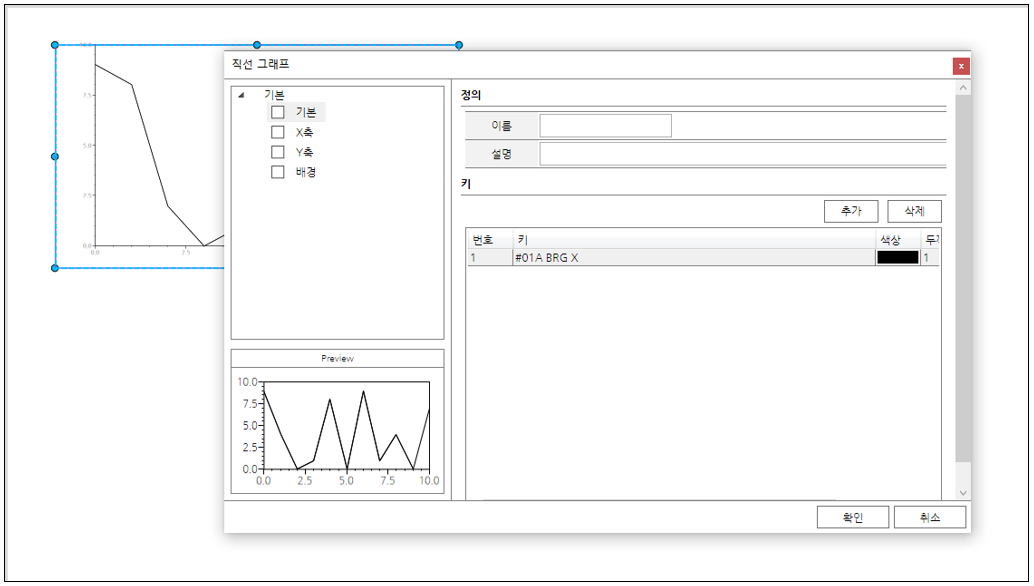1034x586 pixels.
Task: Click the Preview chart thumbnail
Action: pyautogui.click(x=338, y=430)
